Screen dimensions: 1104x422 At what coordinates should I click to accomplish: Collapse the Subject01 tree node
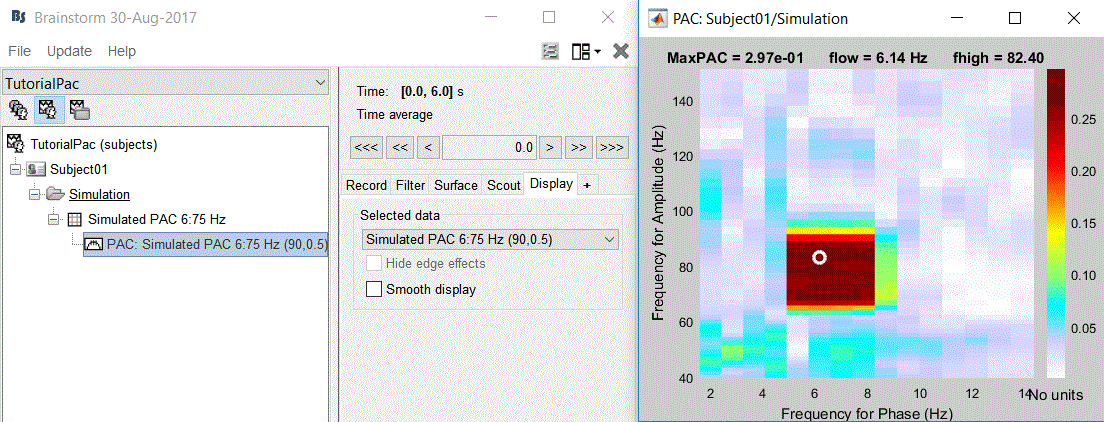pyautogui.click(x=15, y=169)
